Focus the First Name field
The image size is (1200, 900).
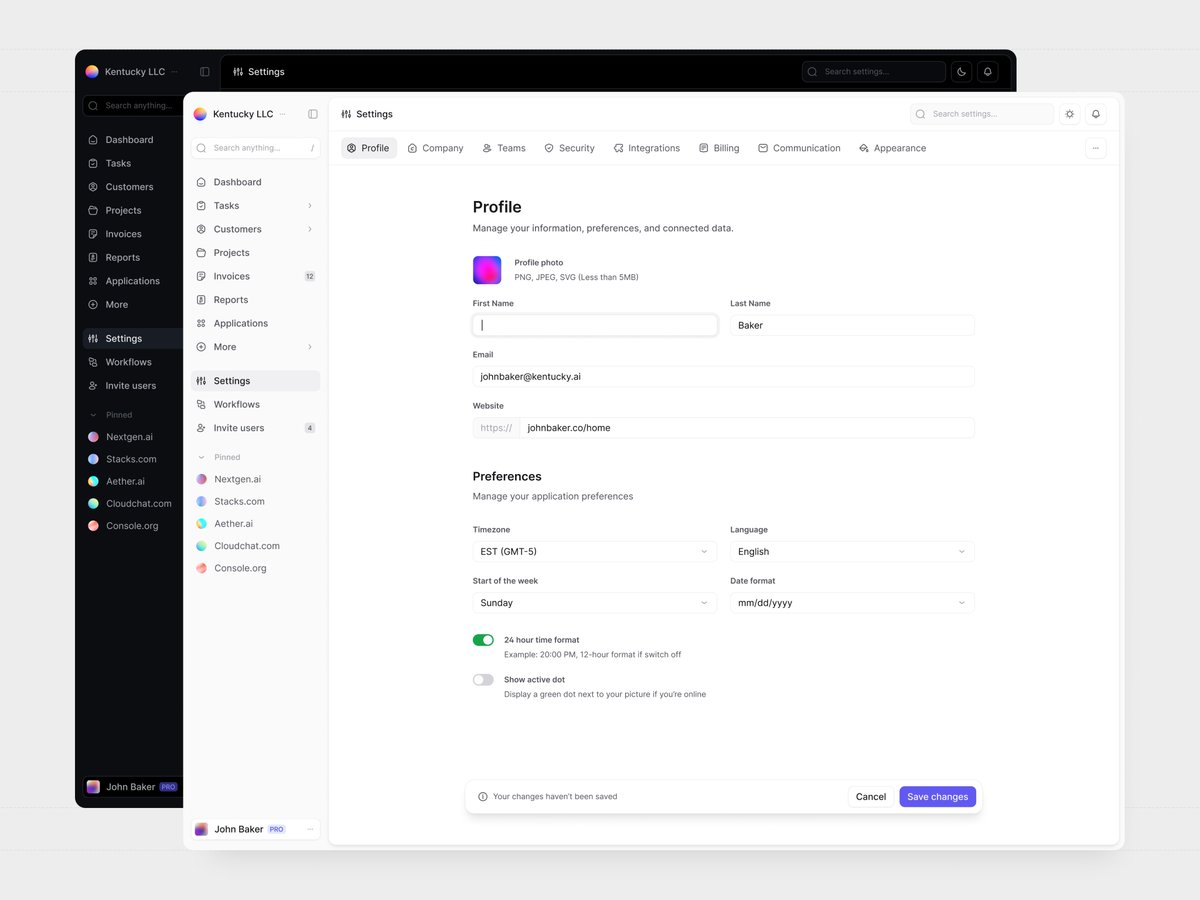pyautogui.click(x=595, y=325)
